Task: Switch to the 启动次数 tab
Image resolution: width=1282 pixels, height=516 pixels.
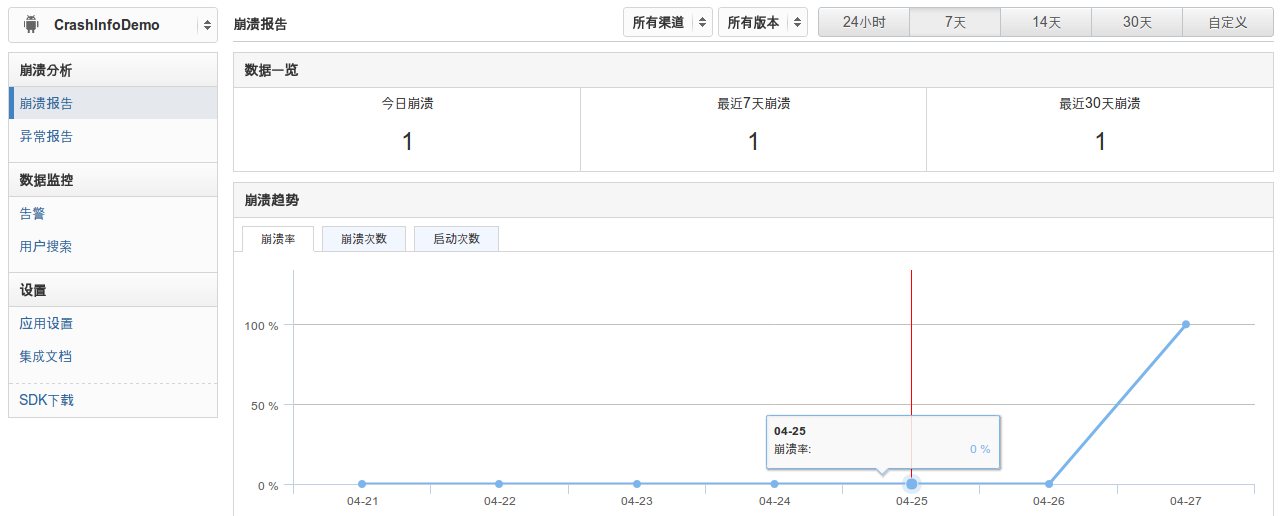Action: click(x=456, y=239)
